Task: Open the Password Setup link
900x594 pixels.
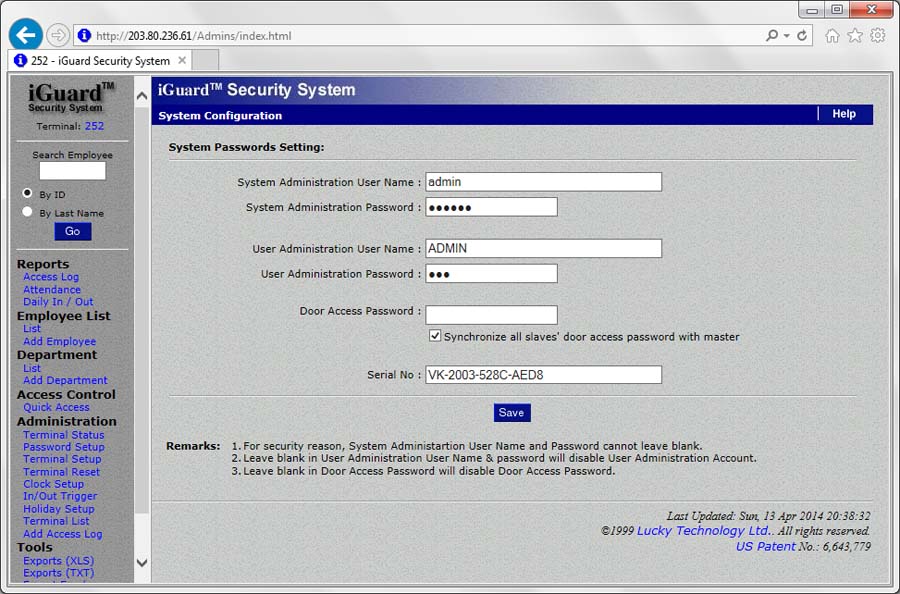Action: pyautogui.click(x=64, y=447)
